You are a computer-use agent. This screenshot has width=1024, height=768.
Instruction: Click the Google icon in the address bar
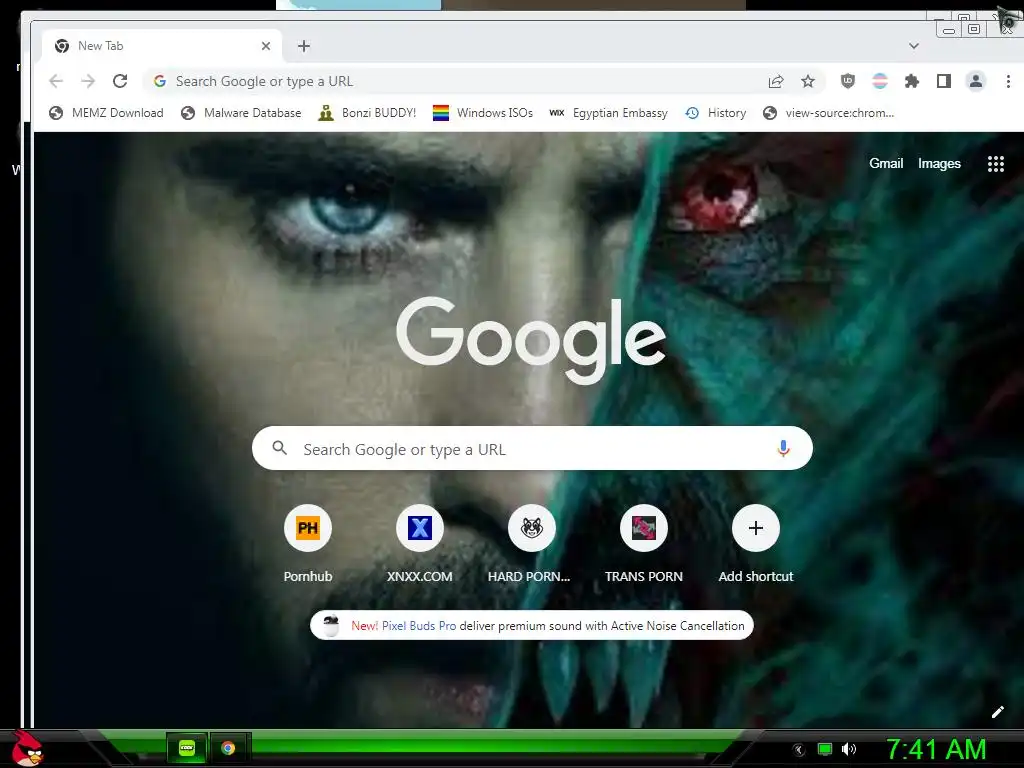click(x=160, y=81)
